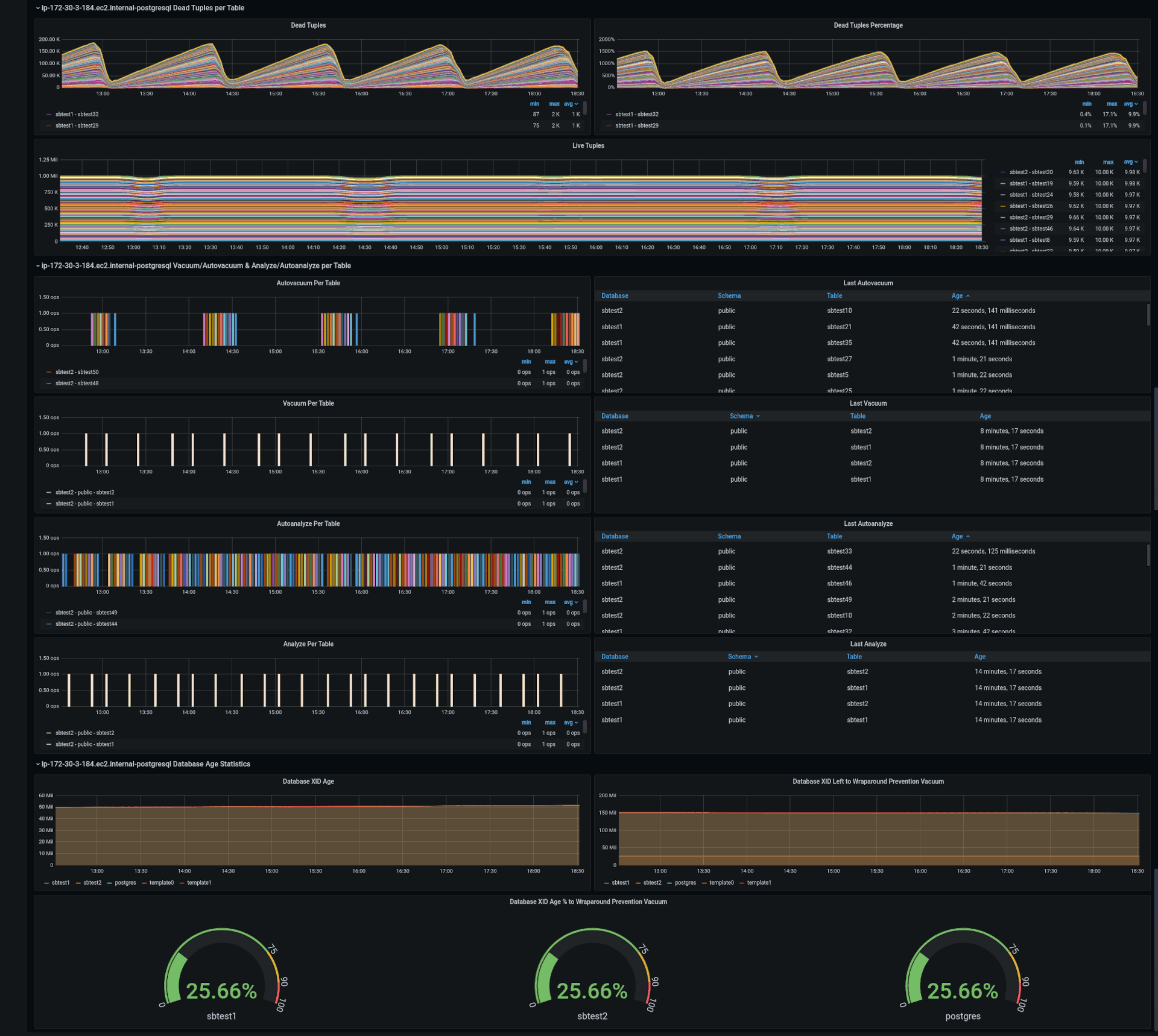Sort Last Autovacuum by Database column header
This screenshot has width=1158, height=1036.
point(615,296)
